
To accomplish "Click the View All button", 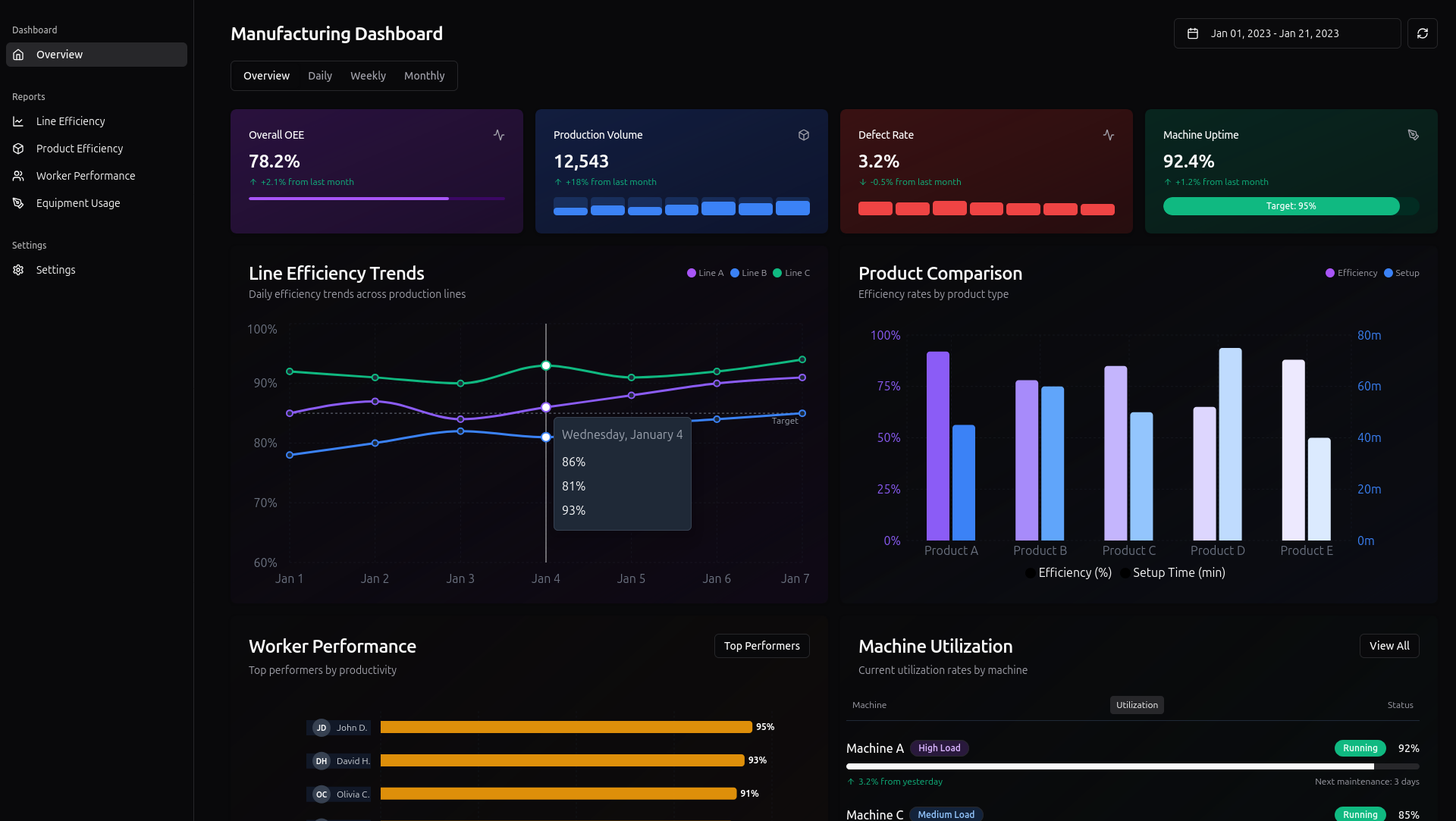I will (1389, 646).
